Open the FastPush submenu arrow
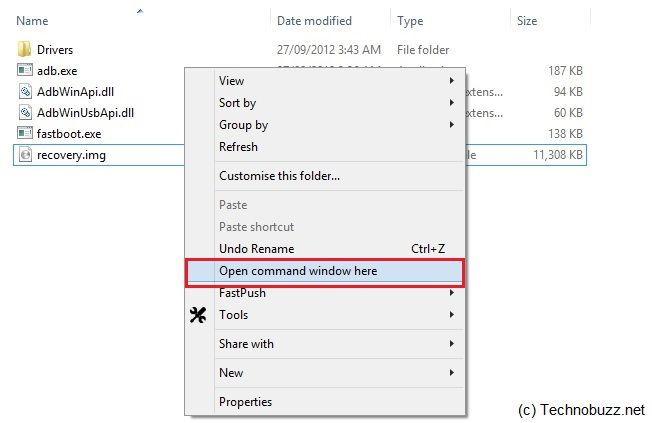Viewport: 652px width, 423px height. (452, 293)
